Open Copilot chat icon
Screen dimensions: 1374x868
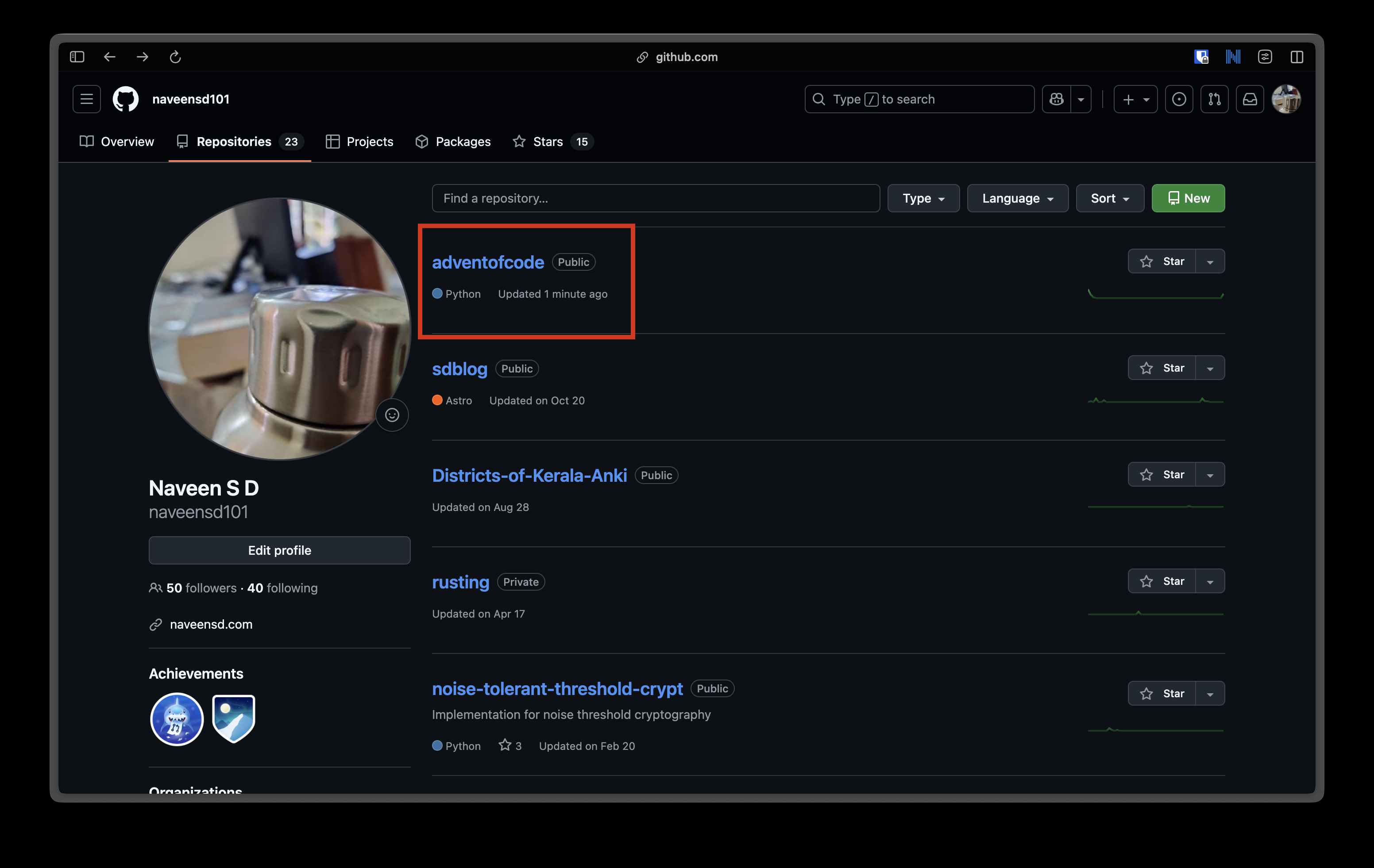[1056, 99]
